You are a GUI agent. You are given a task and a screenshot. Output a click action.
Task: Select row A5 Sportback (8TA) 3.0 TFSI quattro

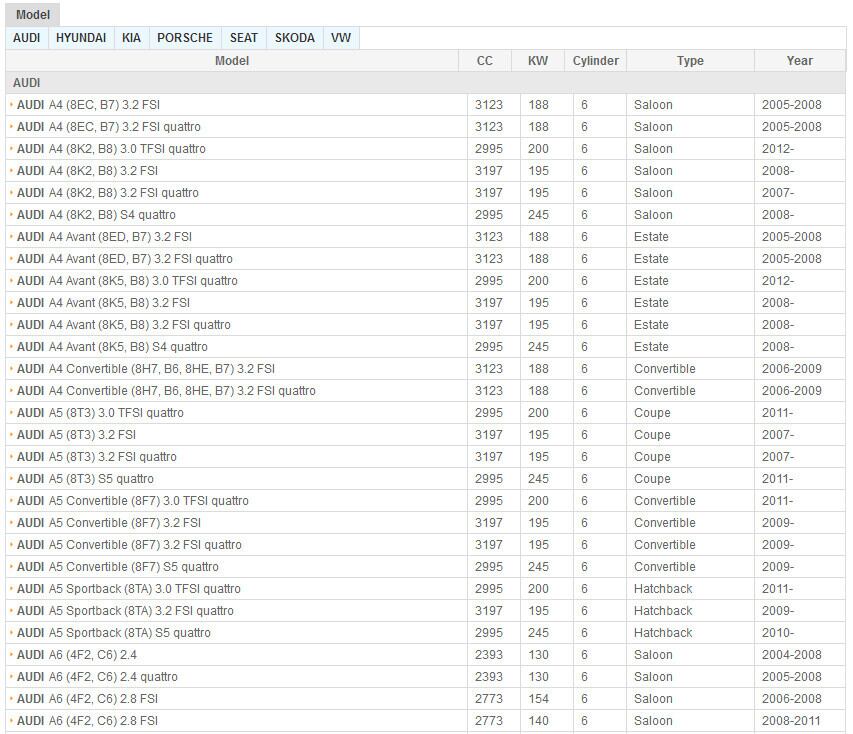[425, 589]
